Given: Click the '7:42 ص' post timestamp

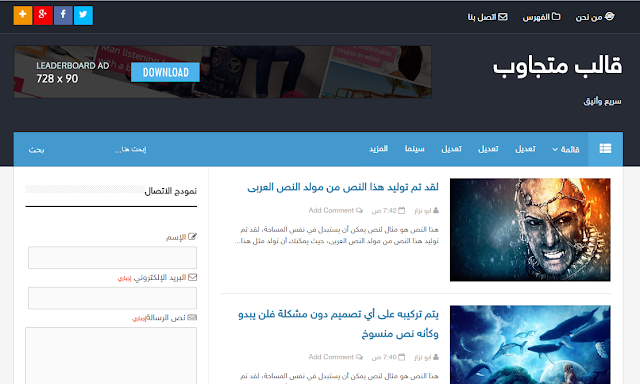Looking at the screenshot, I should click(x=388, y=211).
